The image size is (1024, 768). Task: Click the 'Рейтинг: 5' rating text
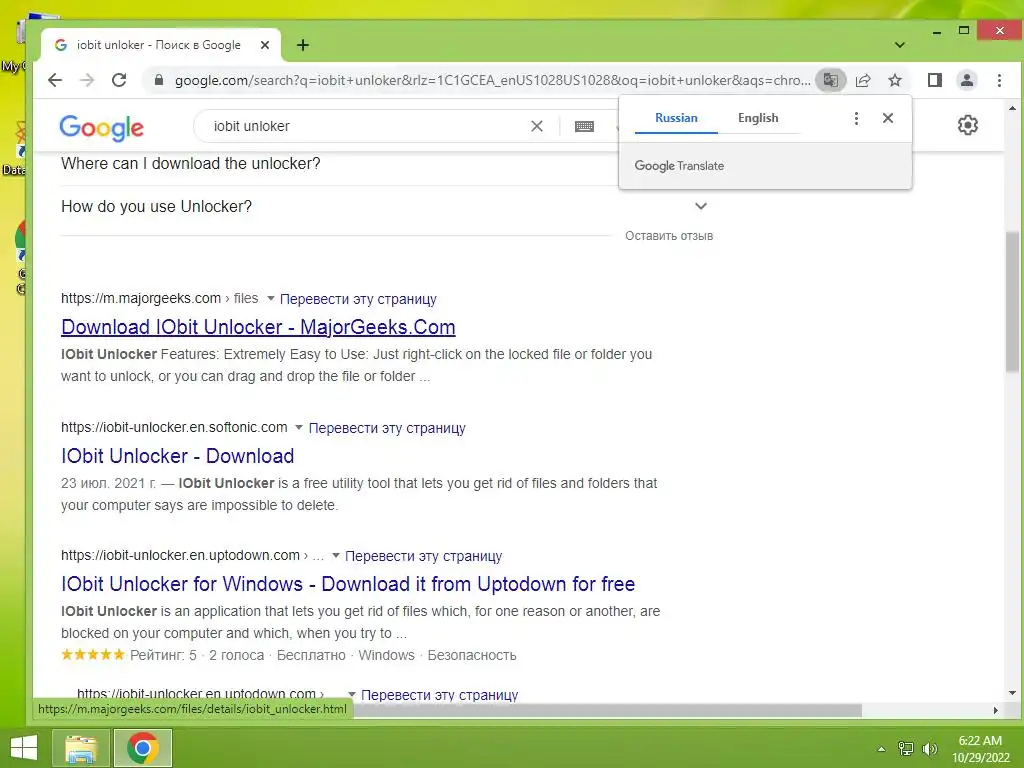pyautogui.click(x=163, y=655)
